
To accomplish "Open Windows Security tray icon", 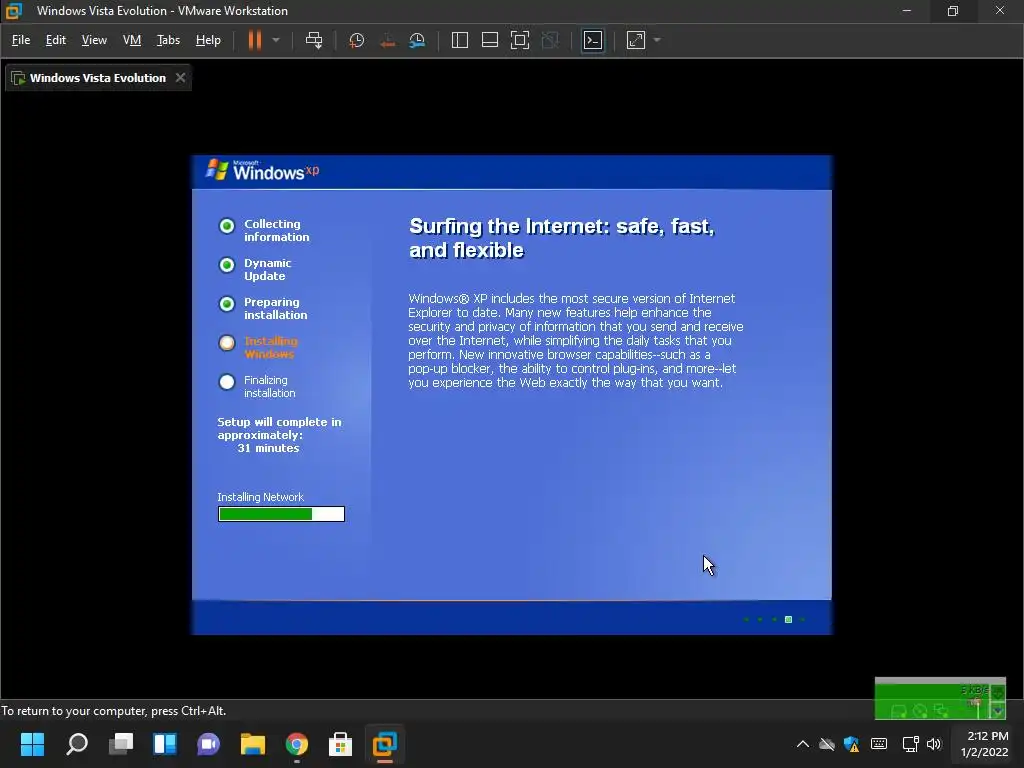I will 852,744.
